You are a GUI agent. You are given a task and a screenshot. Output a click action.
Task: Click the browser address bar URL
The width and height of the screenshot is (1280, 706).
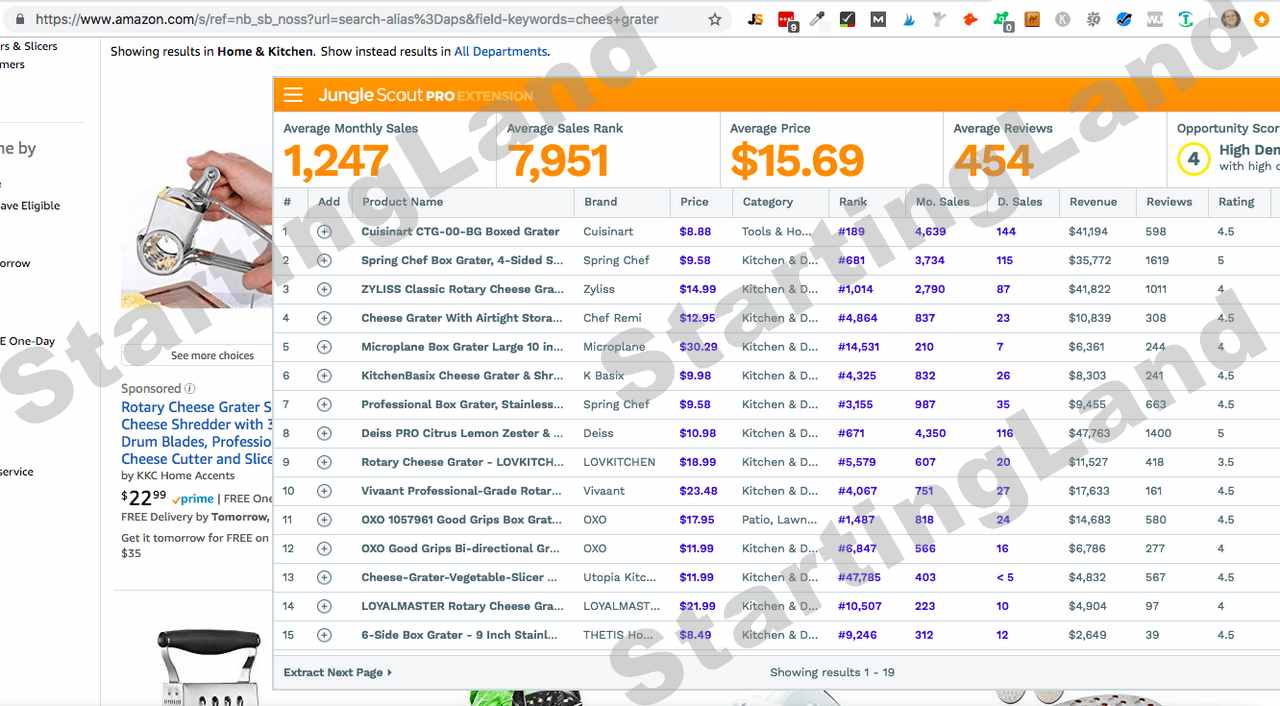(x=348, y=19)
